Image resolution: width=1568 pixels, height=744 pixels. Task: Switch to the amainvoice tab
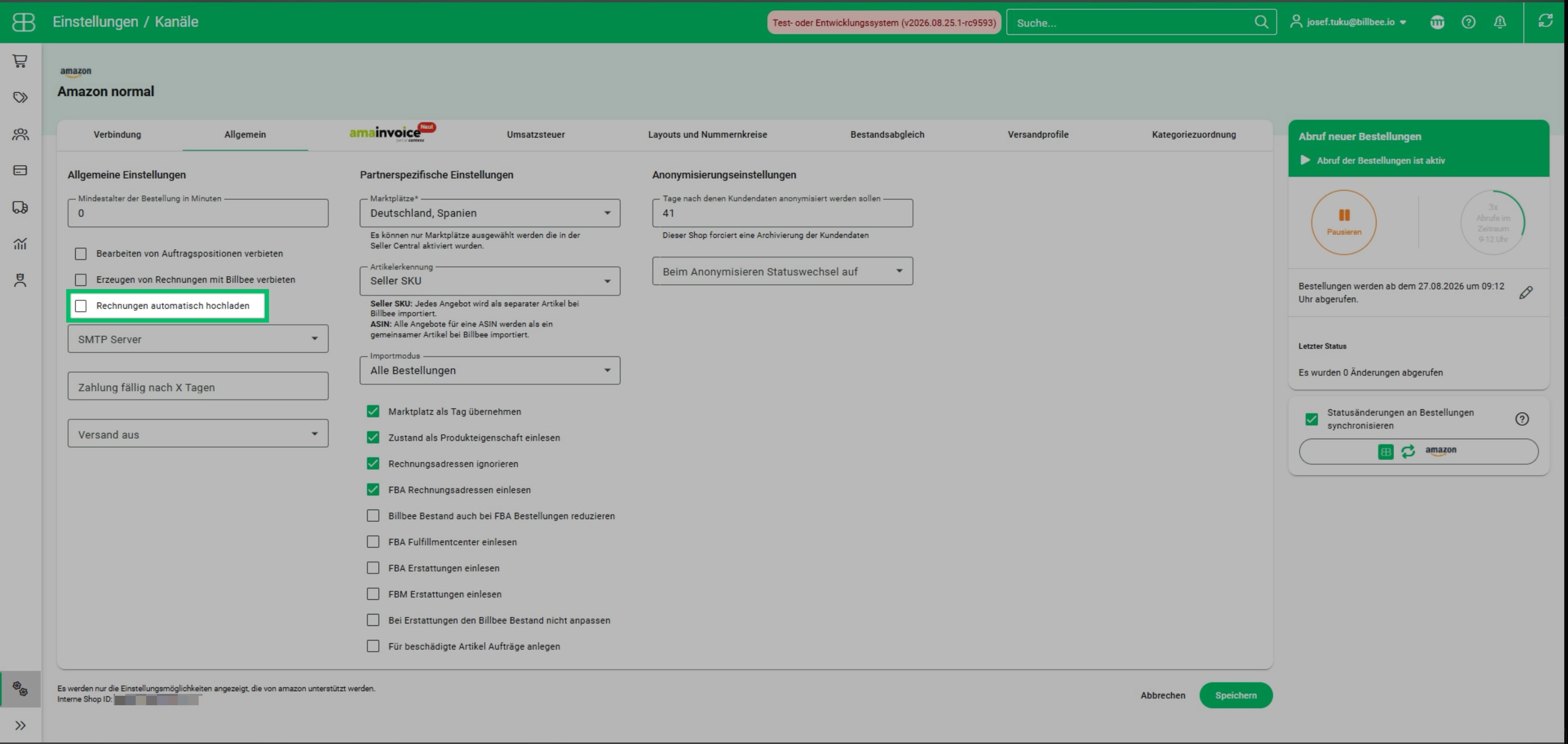point(392,133)
